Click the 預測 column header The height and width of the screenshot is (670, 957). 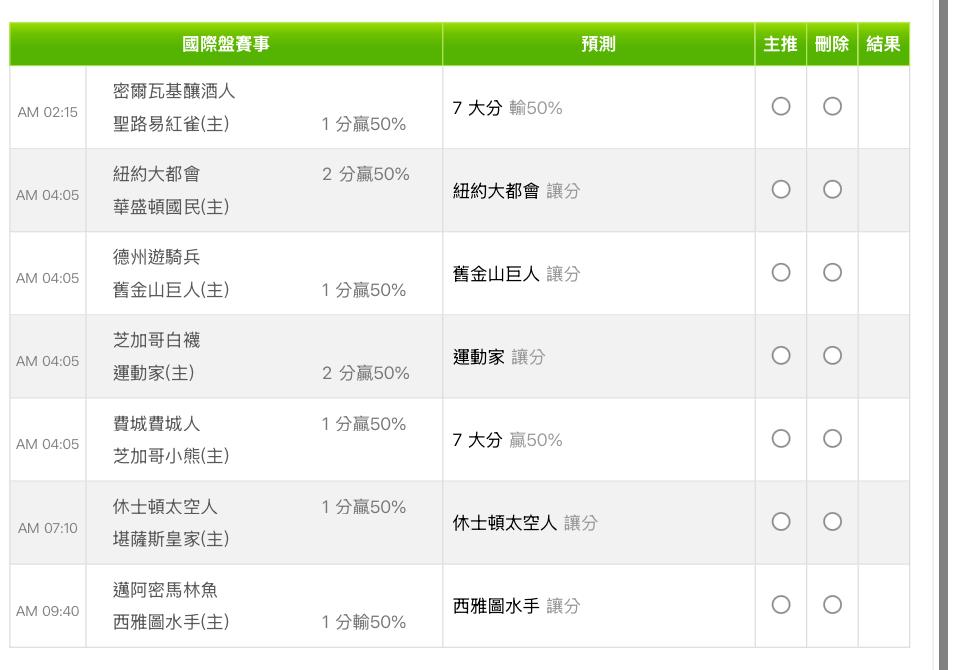pos(599,44)
